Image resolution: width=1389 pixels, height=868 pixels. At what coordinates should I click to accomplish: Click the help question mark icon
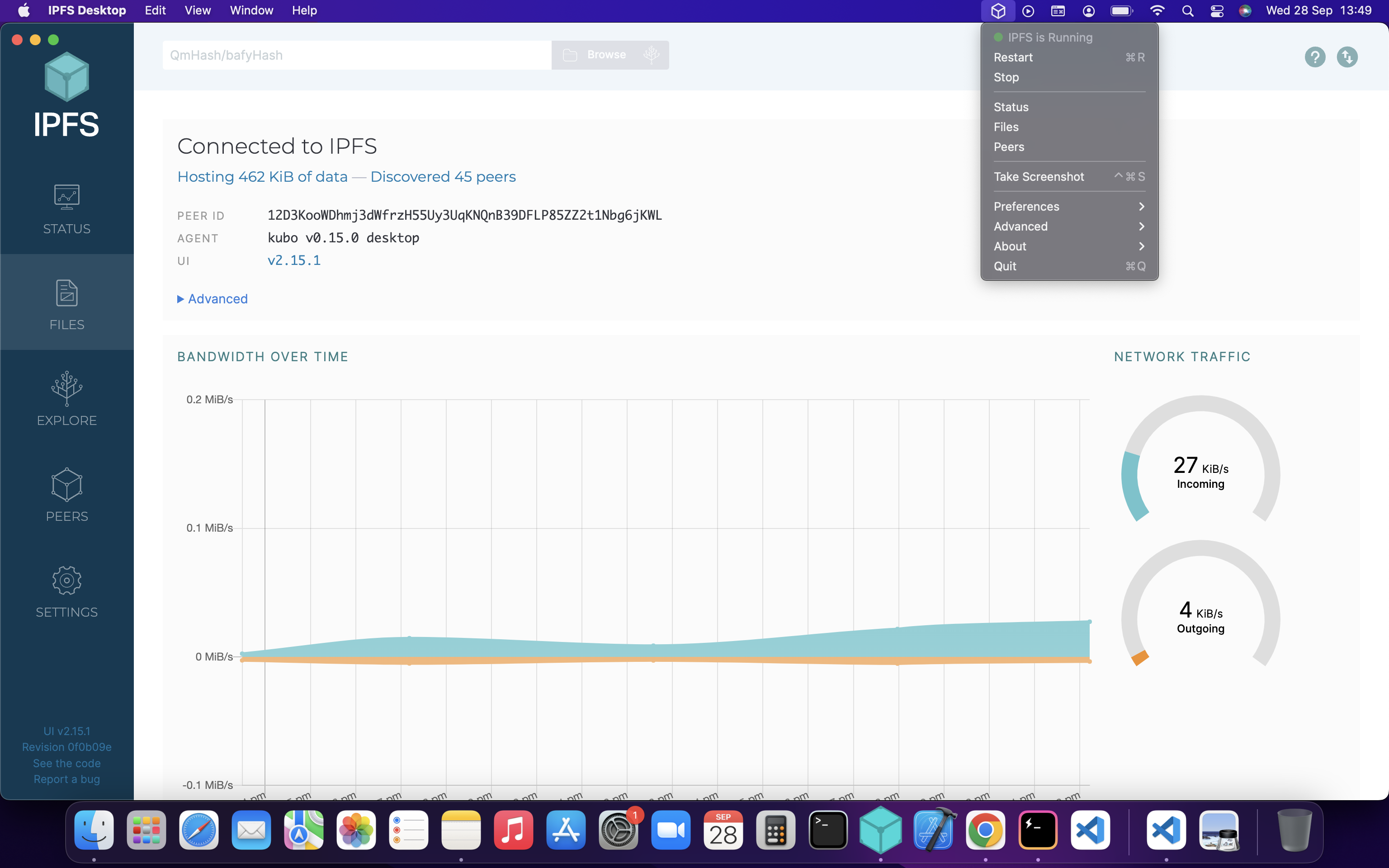(x=1314, y=56)
